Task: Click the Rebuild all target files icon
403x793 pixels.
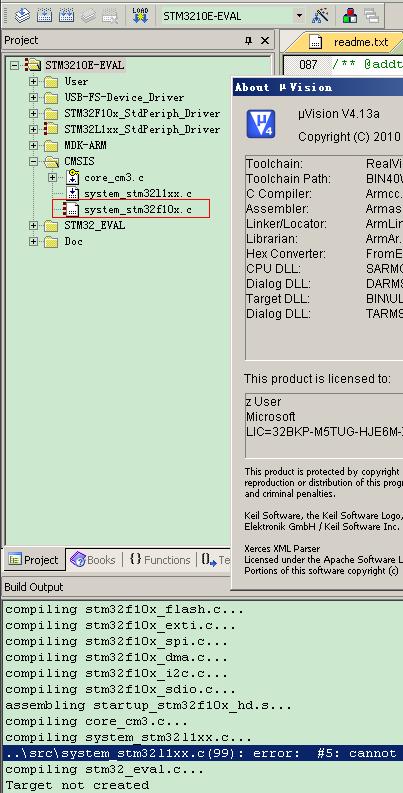Action: (x=66, y=16)
